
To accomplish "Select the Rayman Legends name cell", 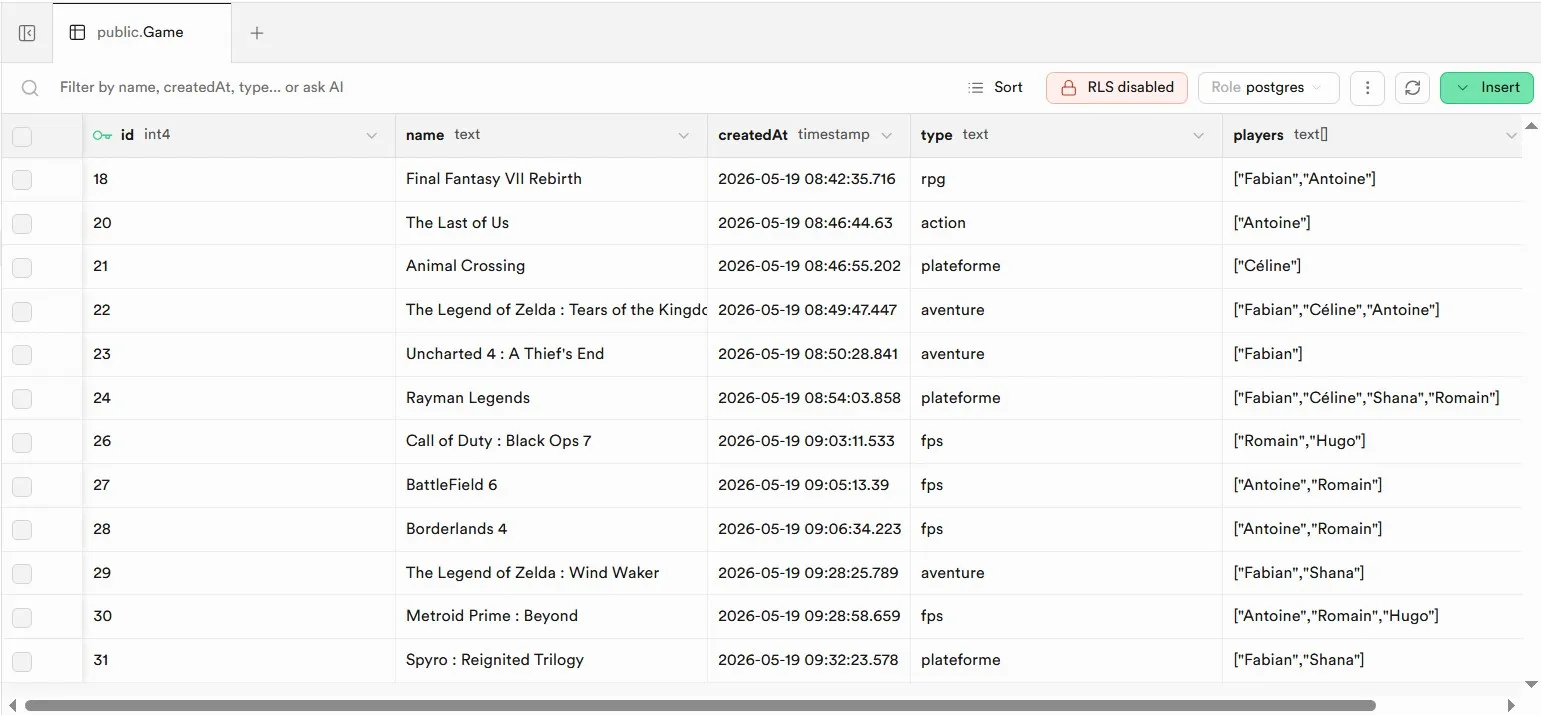I will click(x=551, y=398).
